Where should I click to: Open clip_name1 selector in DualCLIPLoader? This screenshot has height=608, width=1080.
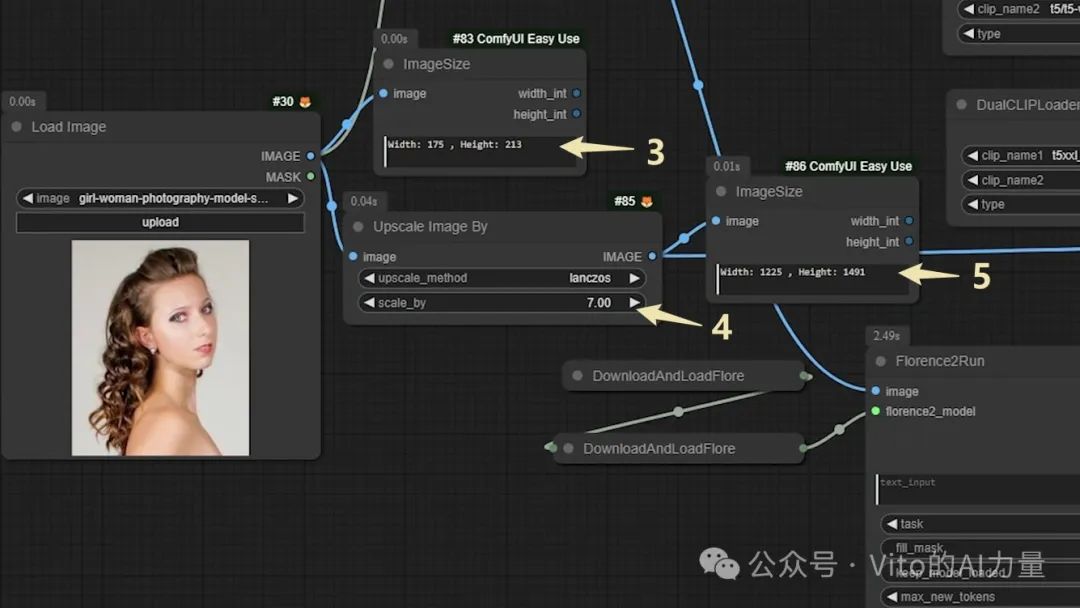(x=1020, y=156)
